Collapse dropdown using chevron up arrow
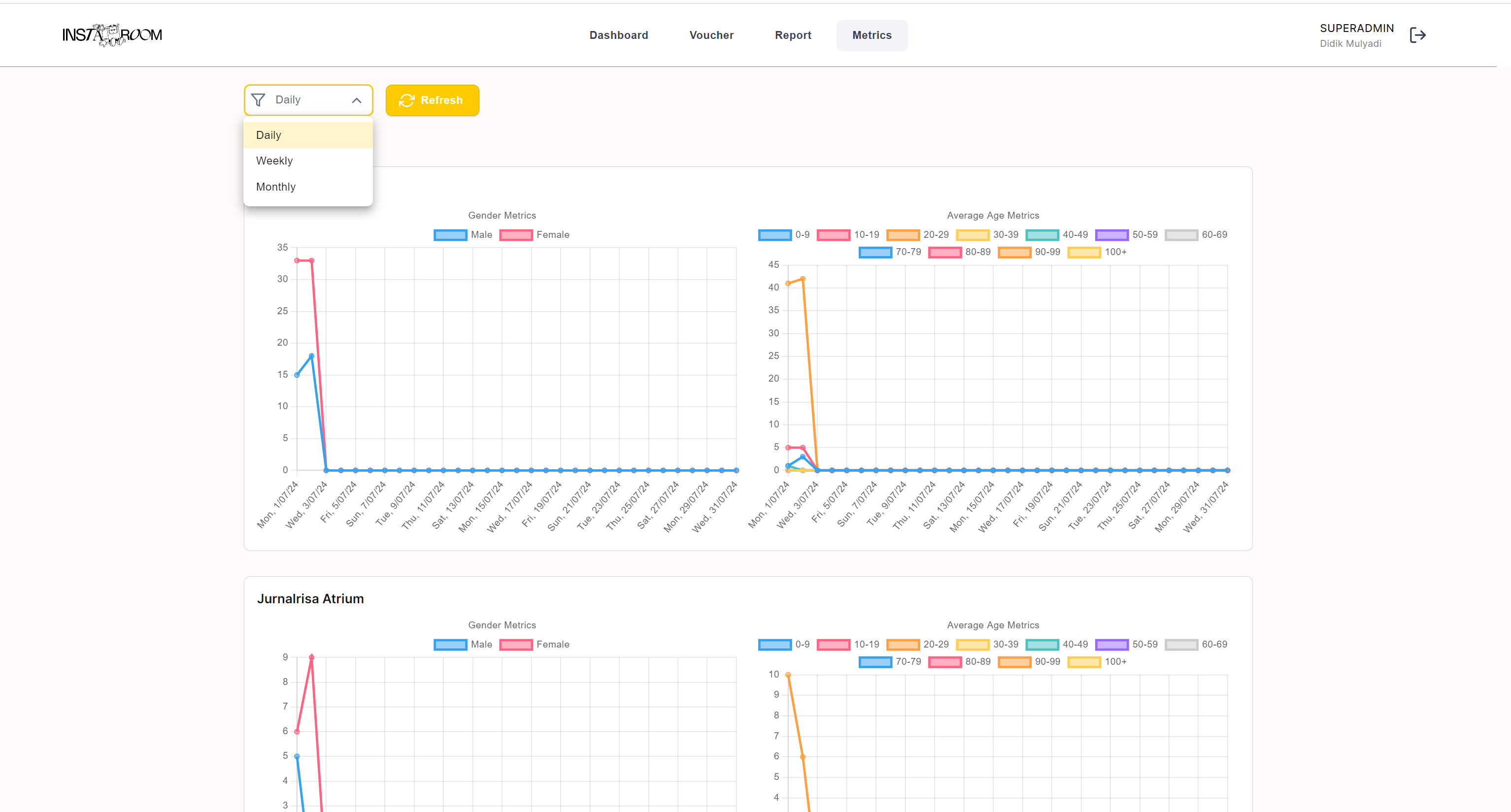The image size is (1511, 812). click(357, 100)
